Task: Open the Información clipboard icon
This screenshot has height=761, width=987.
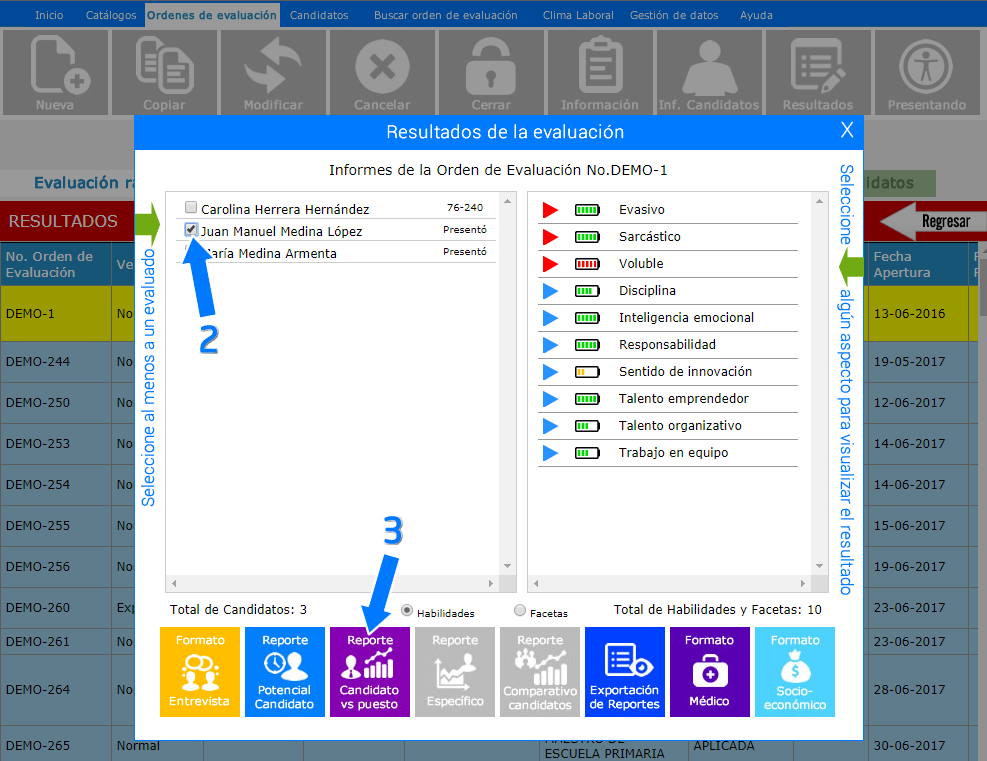Action: 600,72
